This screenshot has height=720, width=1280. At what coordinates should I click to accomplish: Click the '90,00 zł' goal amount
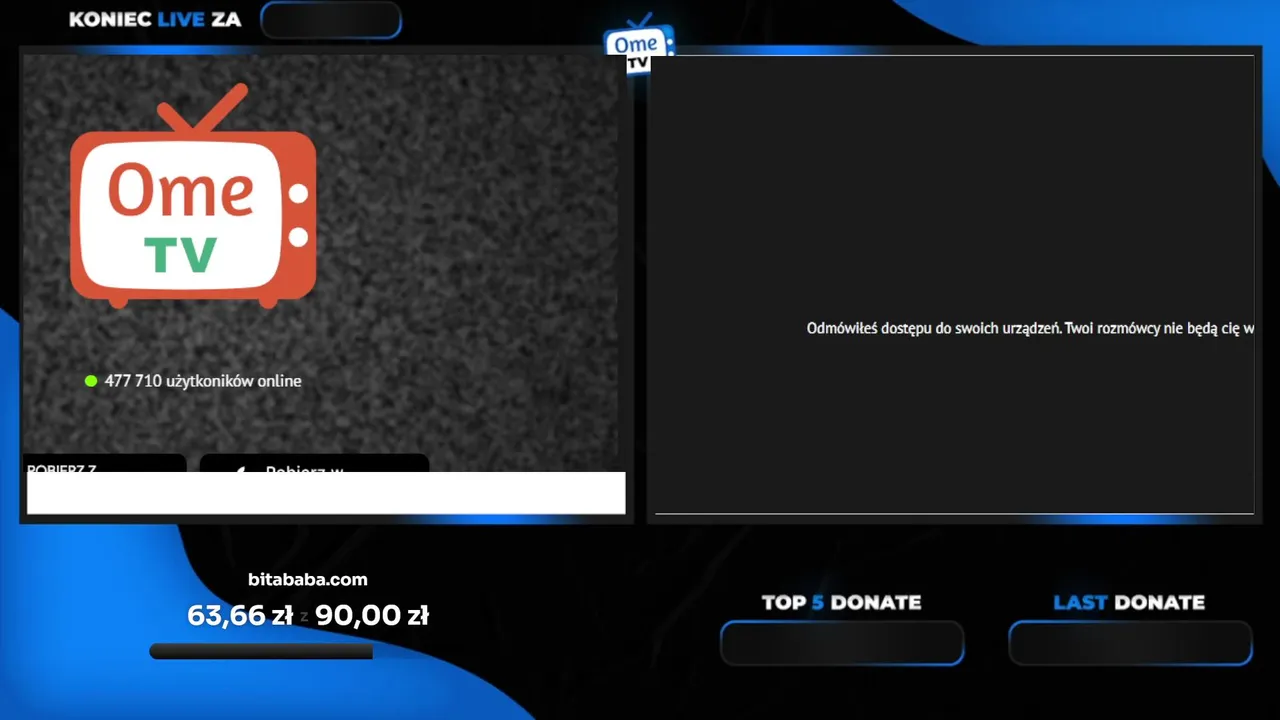pos(372,616)
